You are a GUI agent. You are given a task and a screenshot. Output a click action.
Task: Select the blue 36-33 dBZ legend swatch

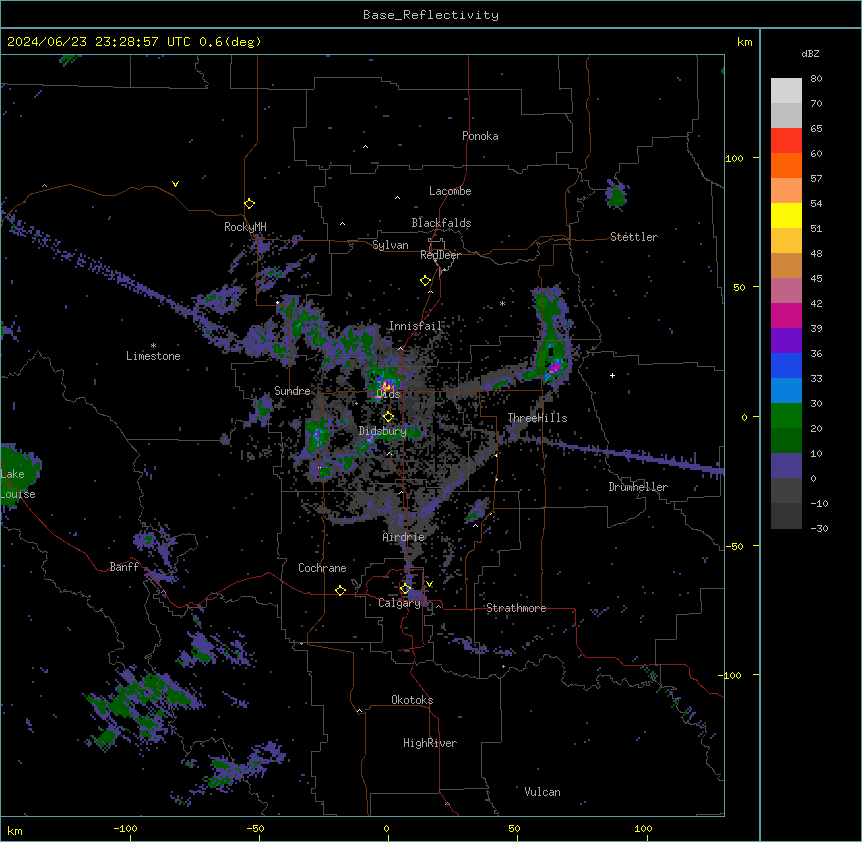point(786,365)
